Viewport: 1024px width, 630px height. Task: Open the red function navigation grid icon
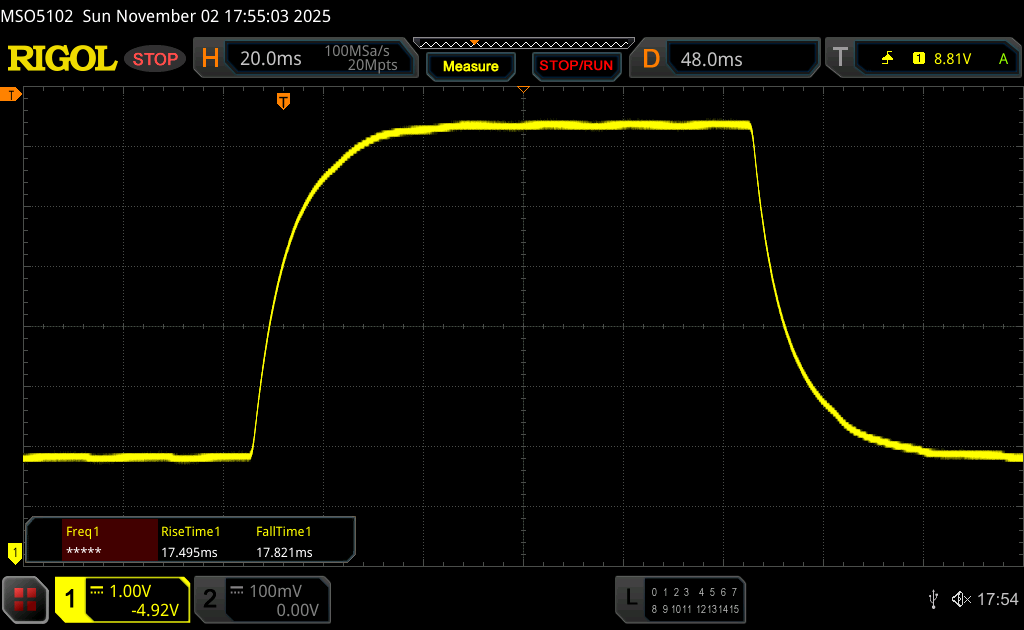pyautogui.click(x=25, y=599)
